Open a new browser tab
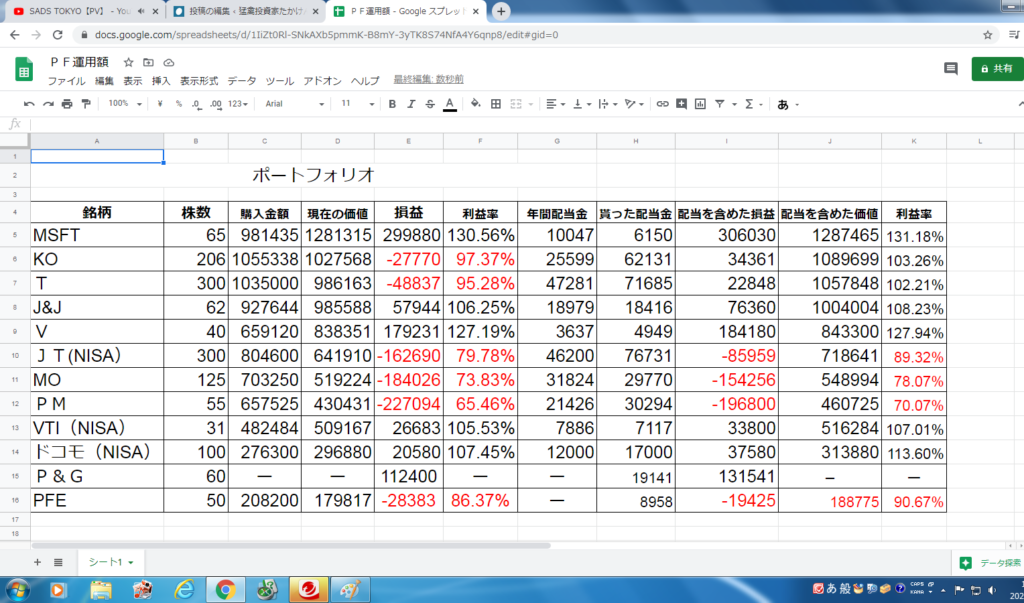The height and width of the screenshot is (603, 1024). (x=501, y=11)
